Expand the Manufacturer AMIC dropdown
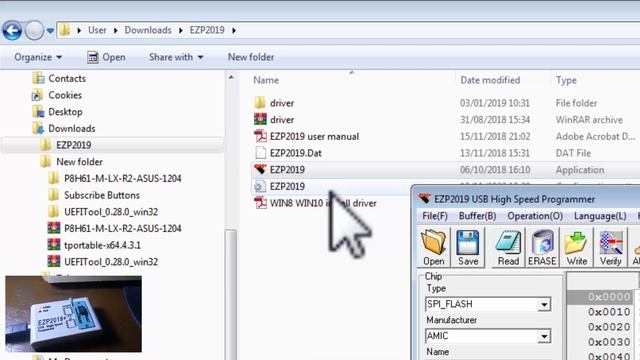This screenshot has width=640, height=360. pyautogui.click(x=544, y=336)
